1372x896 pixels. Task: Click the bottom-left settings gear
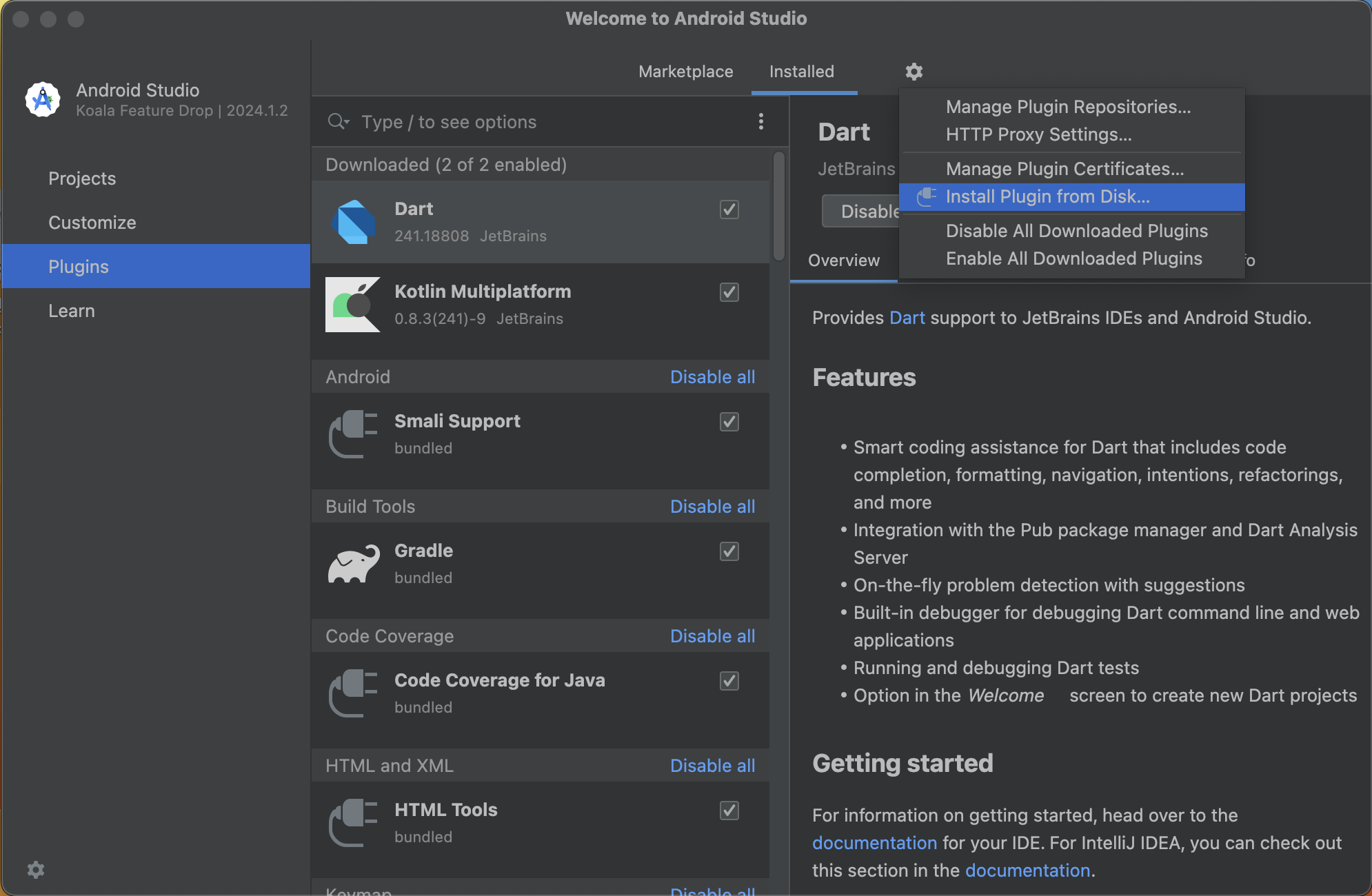click(x=36, y=870)
